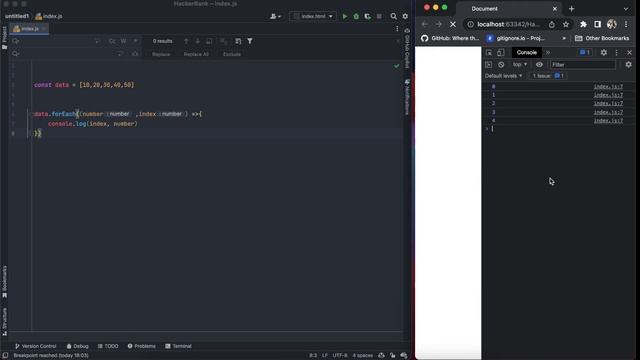Toggle inspect element mode in DevTools
The height and width of the screenshot is (360, 640).
point(489,52)
